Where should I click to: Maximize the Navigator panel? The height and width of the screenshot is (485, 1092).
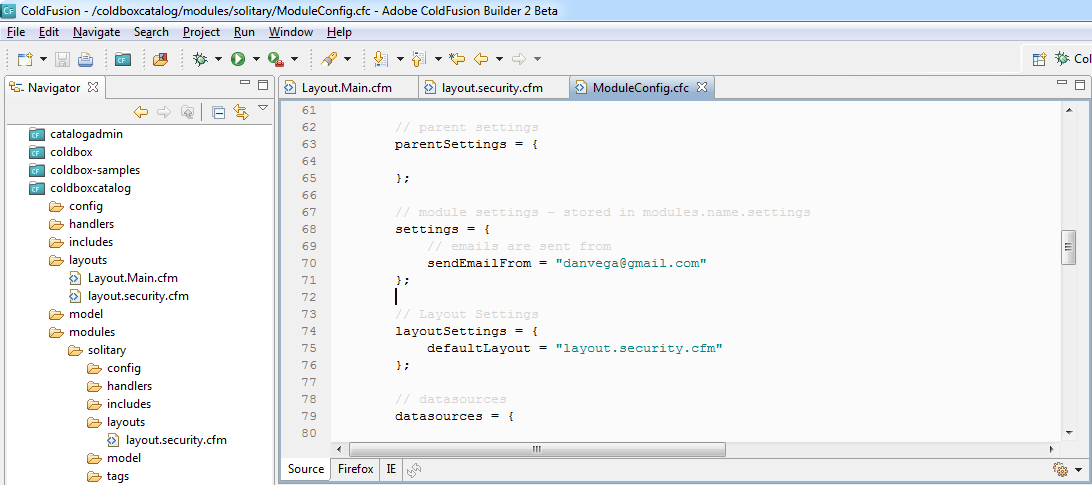click(x=263, y=85)
